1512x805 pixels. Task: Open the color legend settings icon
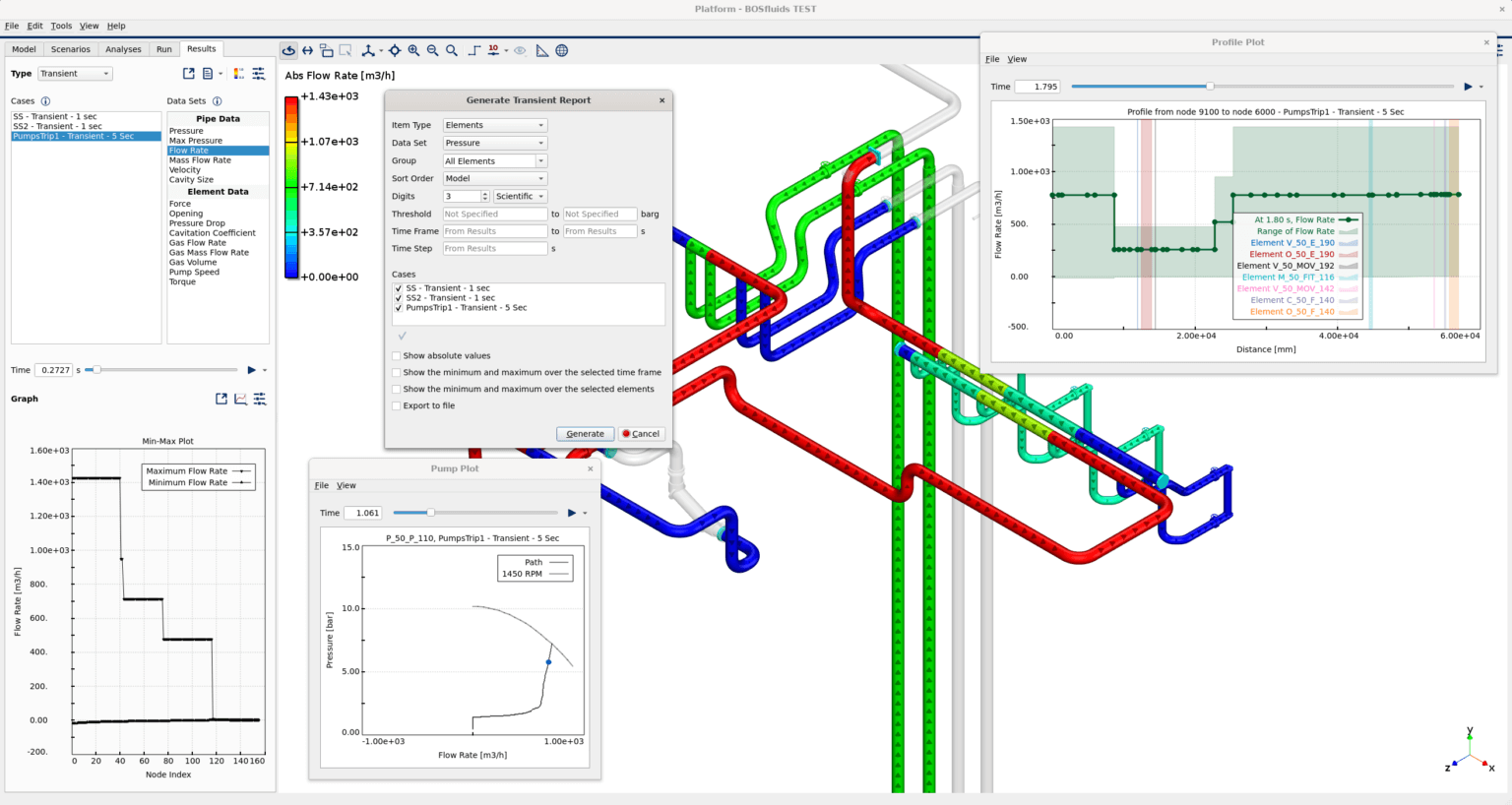pos(239,74)
